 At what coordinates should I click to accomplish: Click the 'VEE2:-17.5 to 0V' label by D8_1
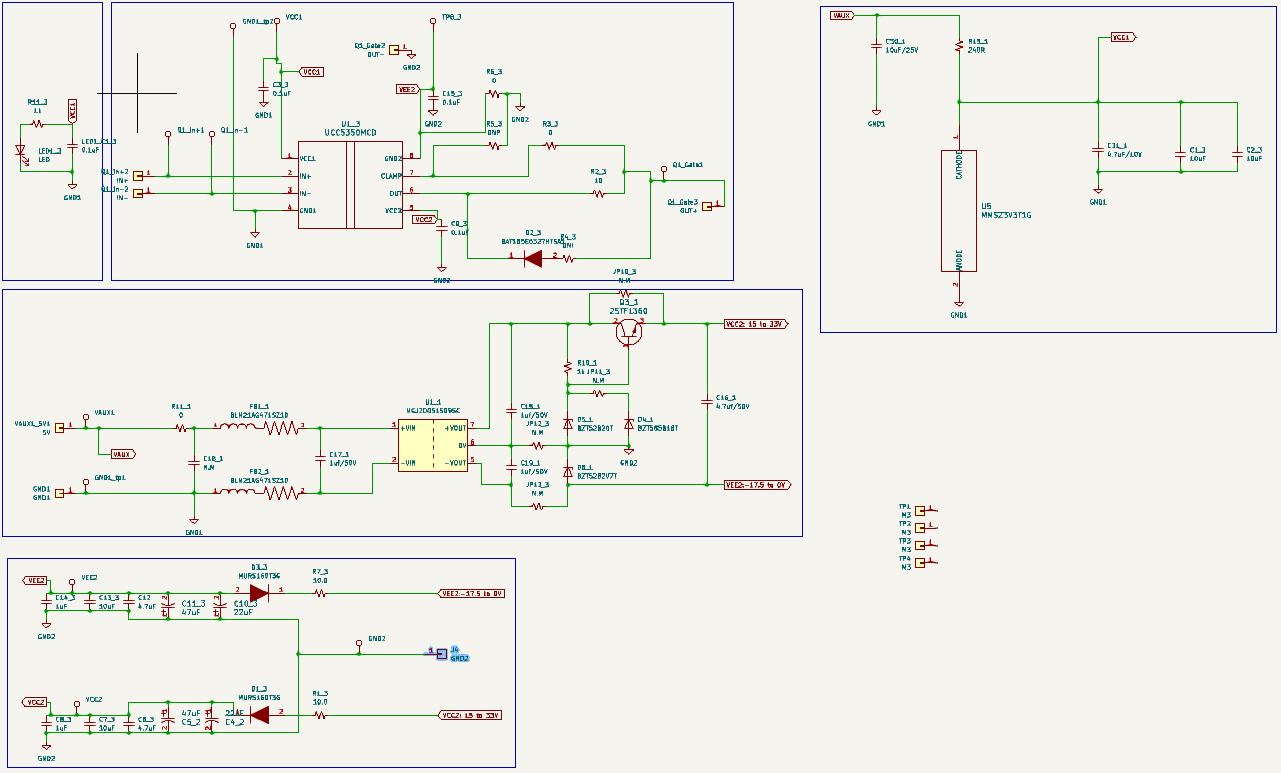pyautogui.click(x=757, y=485)
